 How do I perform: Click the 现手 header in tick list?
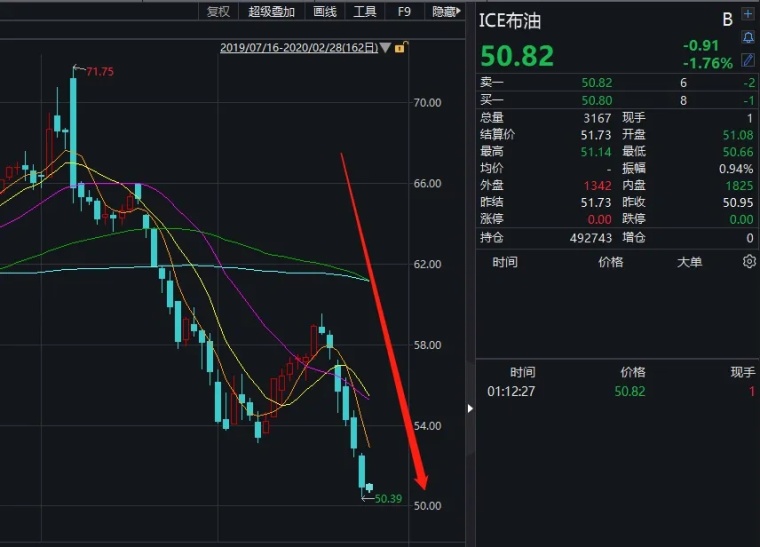[743, 372]
